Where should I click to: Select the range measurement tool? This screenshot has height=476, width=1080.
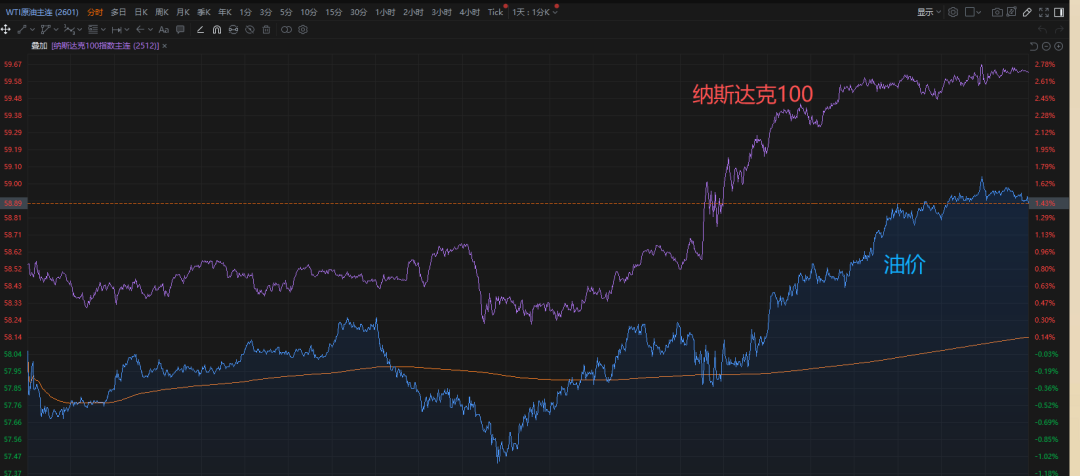[x=117, y=30]
